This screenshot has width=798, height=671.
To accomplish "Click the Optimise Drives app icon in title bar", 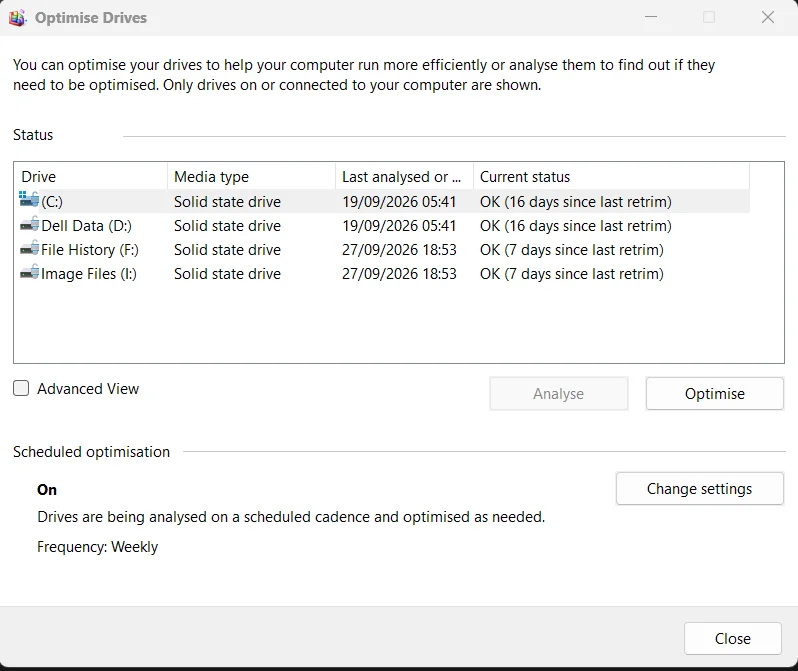I will pyautogui.click(x=17, y=18).
